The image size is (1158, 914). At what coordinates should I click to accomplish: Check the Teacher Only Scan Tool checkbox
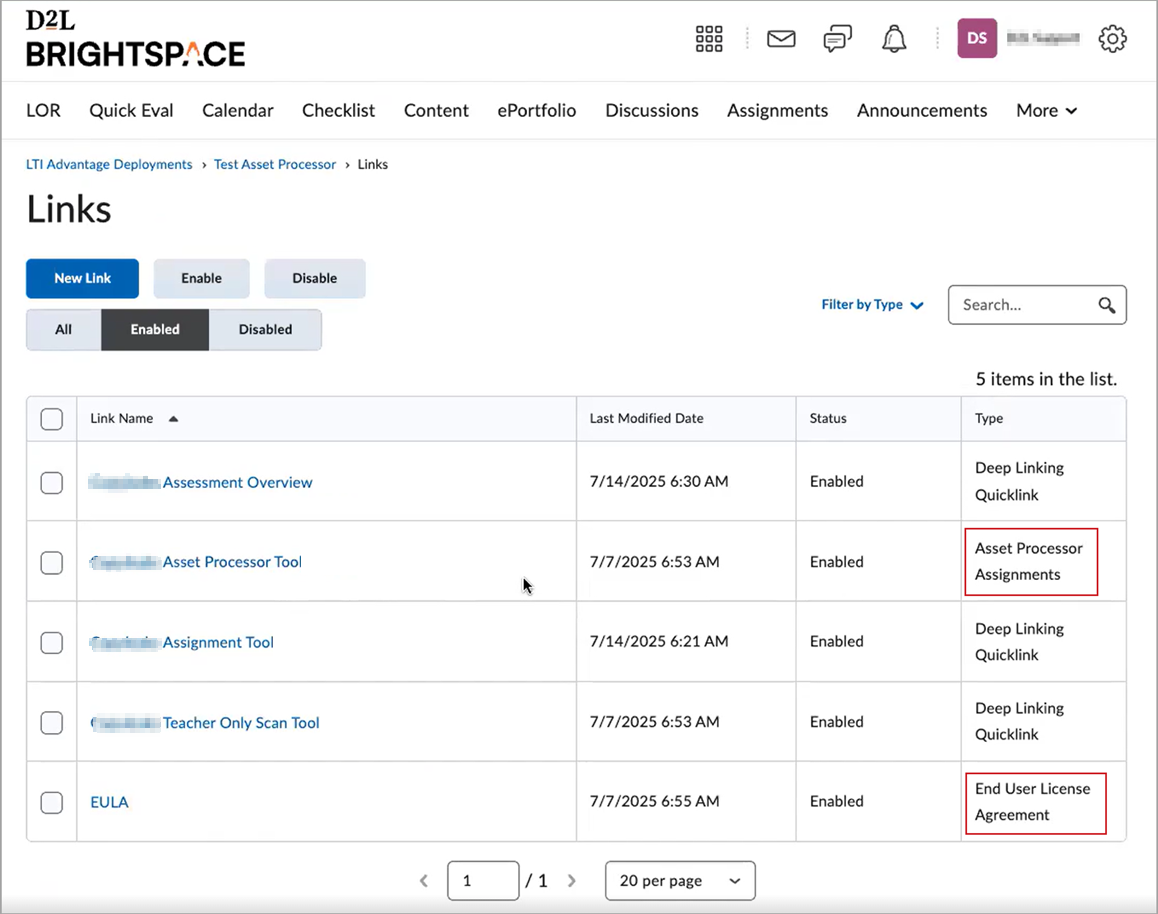point(52,723)
